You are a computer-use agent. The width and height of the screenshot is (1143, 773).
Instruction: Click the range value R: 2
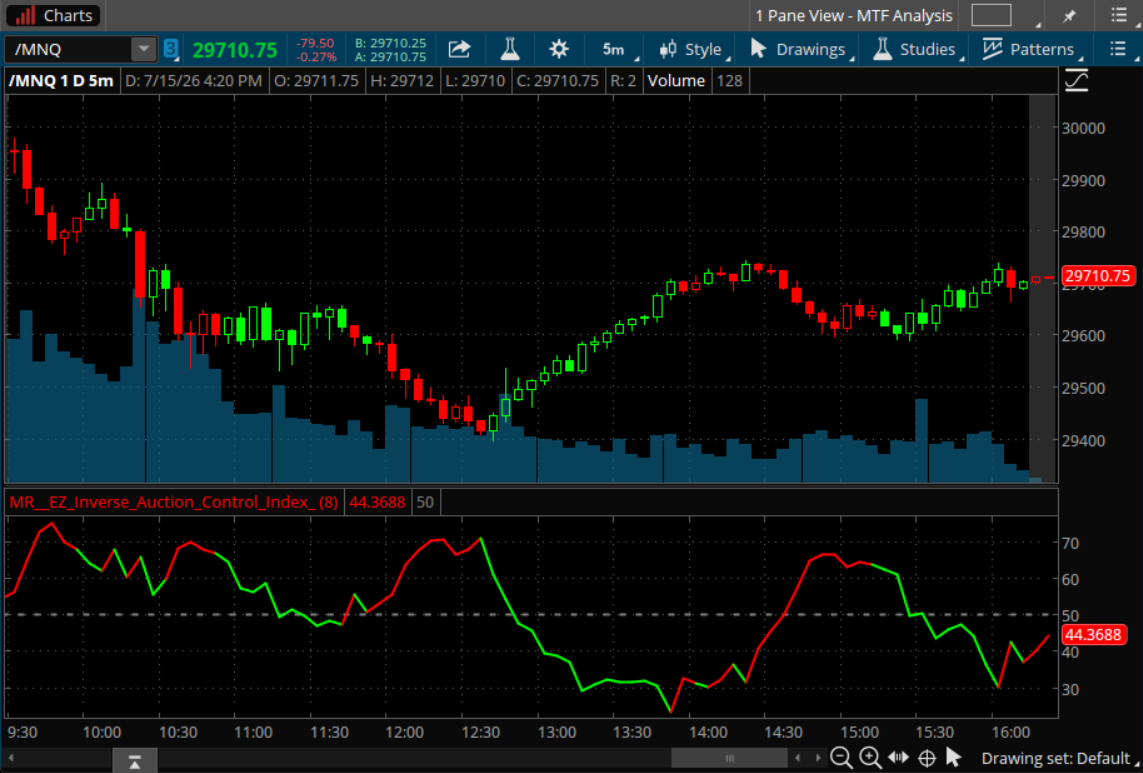coord(622,81)
